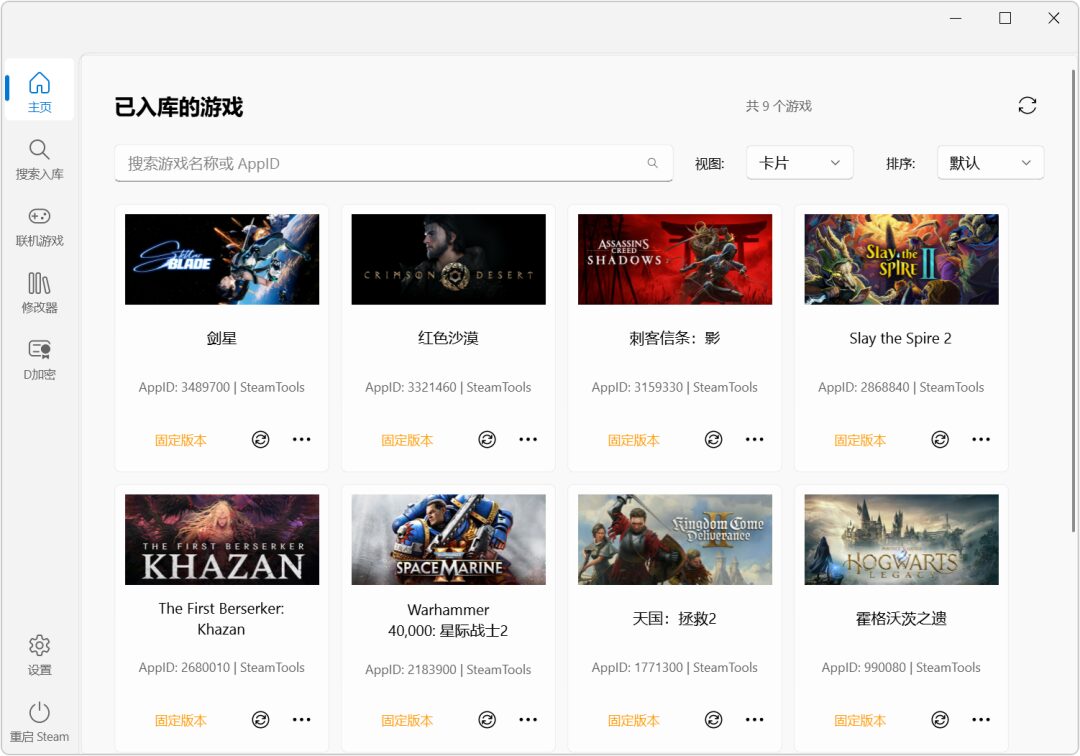Click the sync icon on 天国：拯救2 card
This screenshot has height=756, width=1080.
[714, 720]
